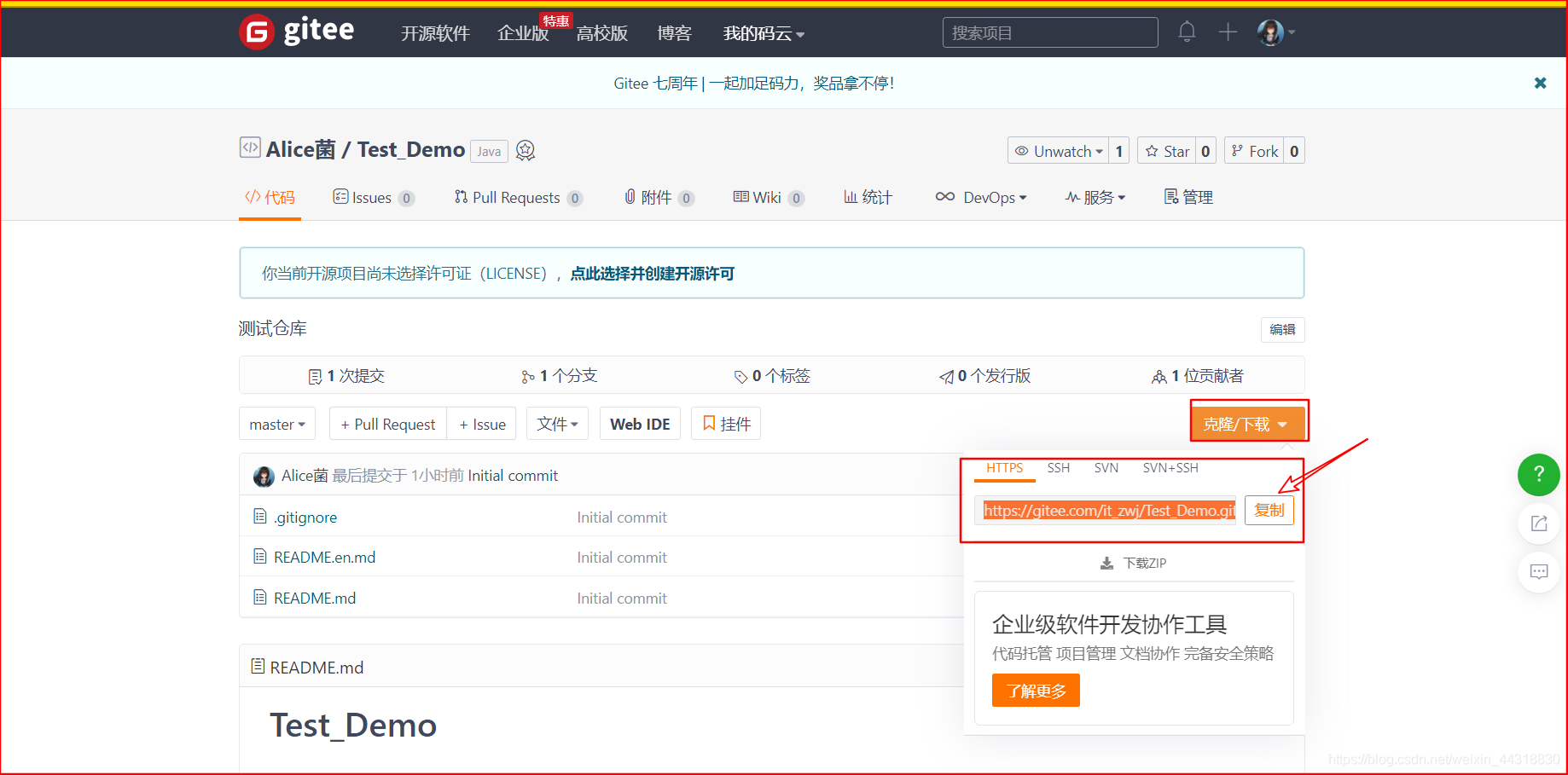Click the README.md file icon in file list
The image size is (1568, 775).
(x=260, y=598)
